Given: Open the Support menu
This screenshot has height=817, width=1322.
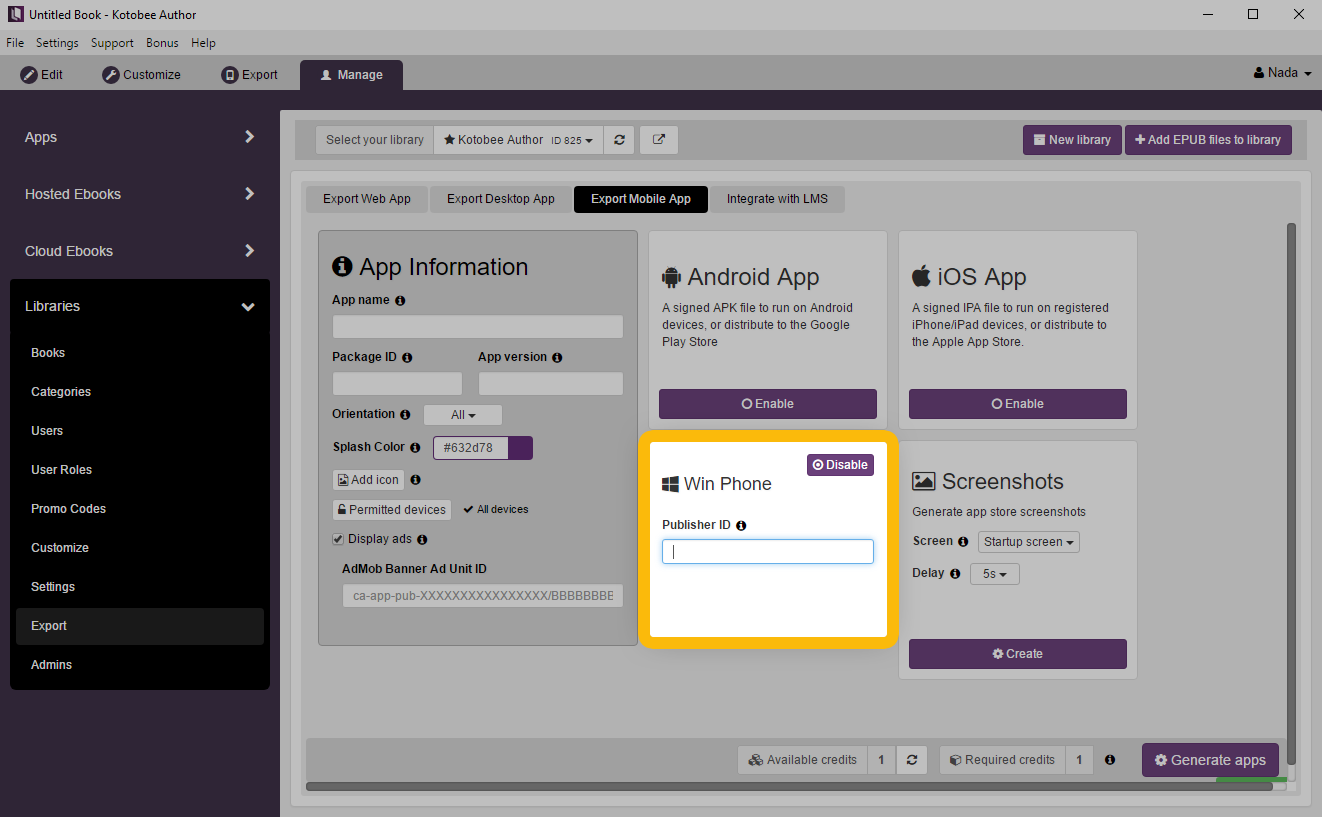Looking at the screenshot, I should click(112, 43).
